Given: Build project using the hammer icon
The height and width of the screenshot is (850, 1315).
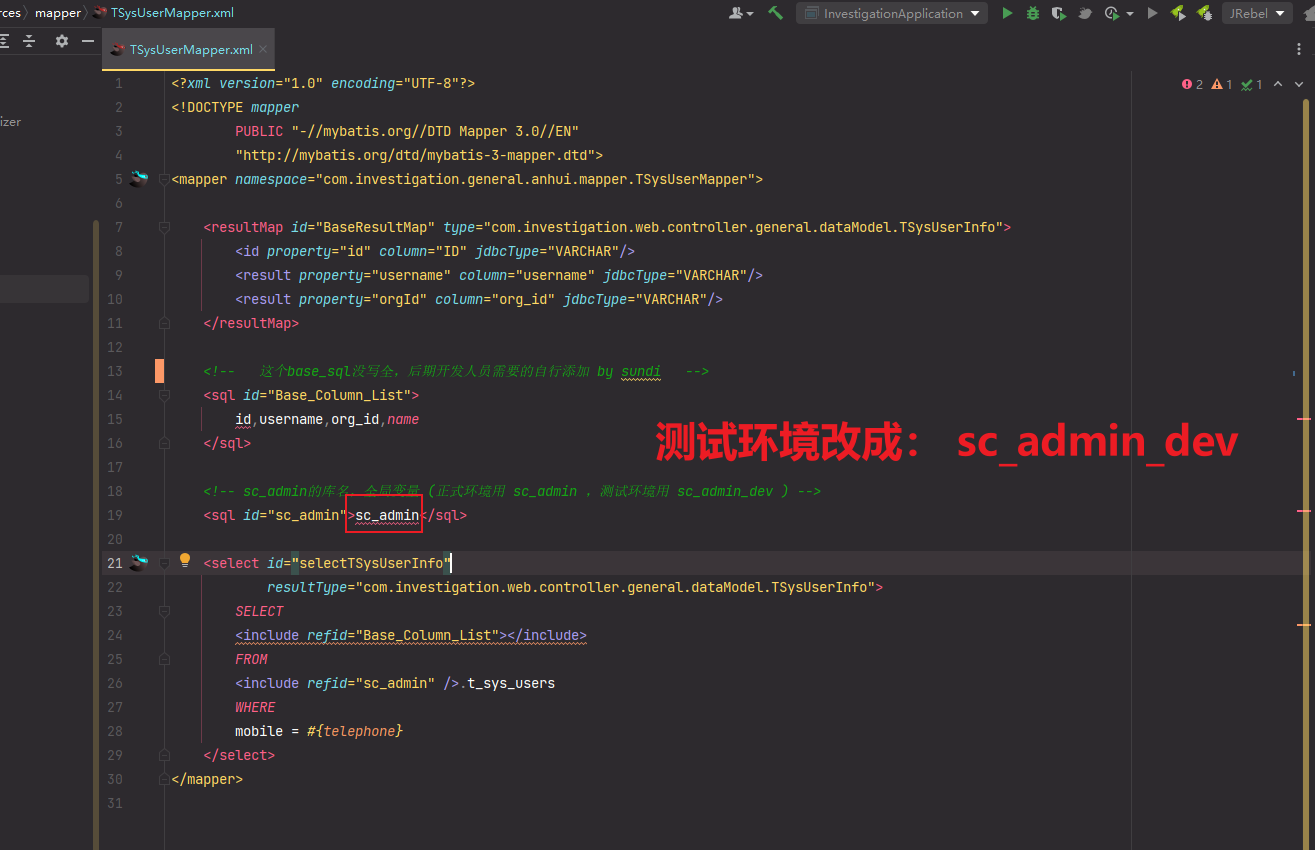Looking at the screenshot, I should 775,13.
